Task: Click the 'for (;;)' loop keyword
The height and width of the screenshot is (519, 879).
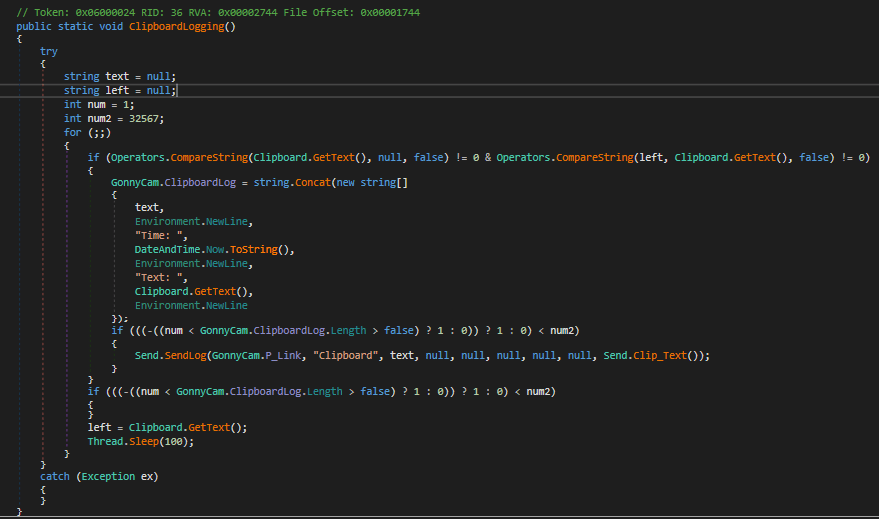Action: pyautogui.click(x=72, y=132)
